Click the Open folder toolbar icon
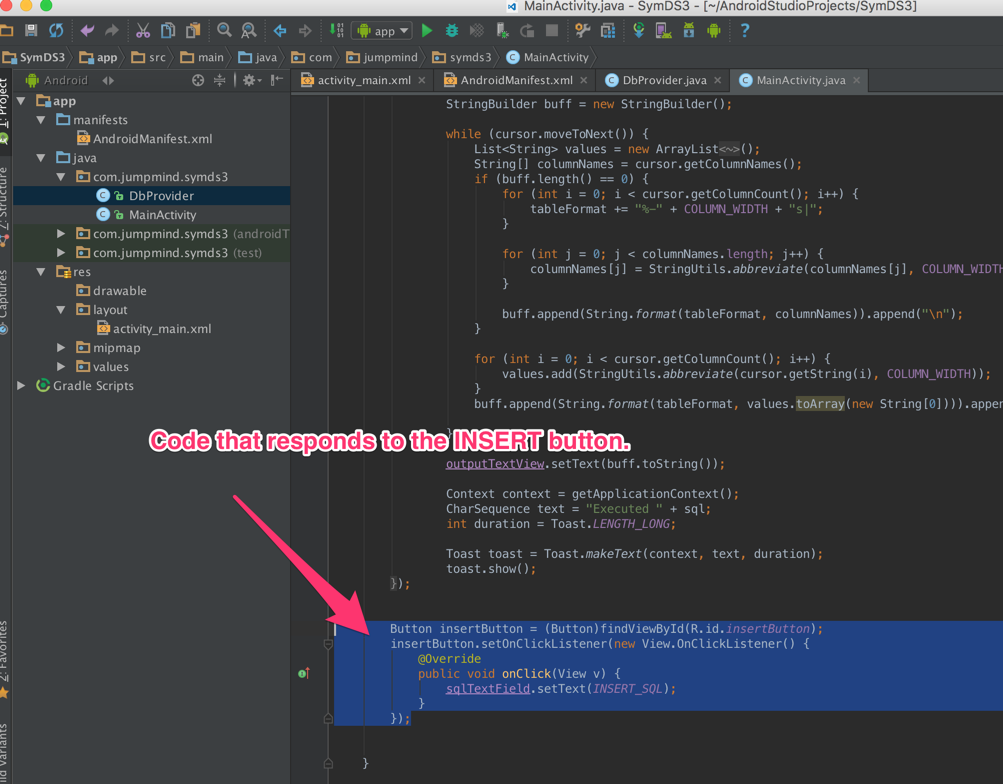This screenshot has height=784, width=1003. pos(6,31)
